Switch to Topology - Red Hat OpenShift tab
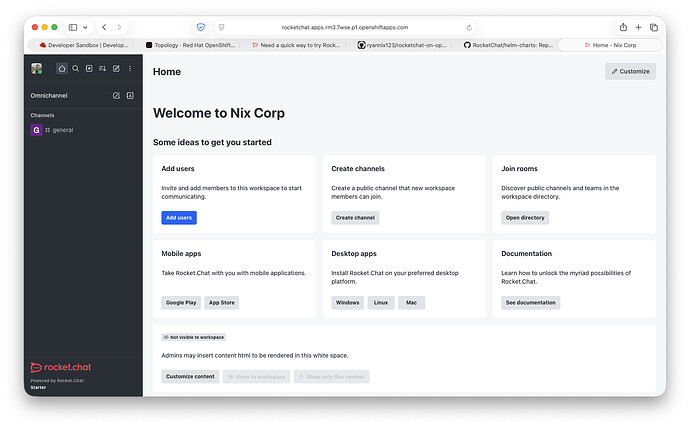This screenshot has width=690, height=428. click(191, 45)
